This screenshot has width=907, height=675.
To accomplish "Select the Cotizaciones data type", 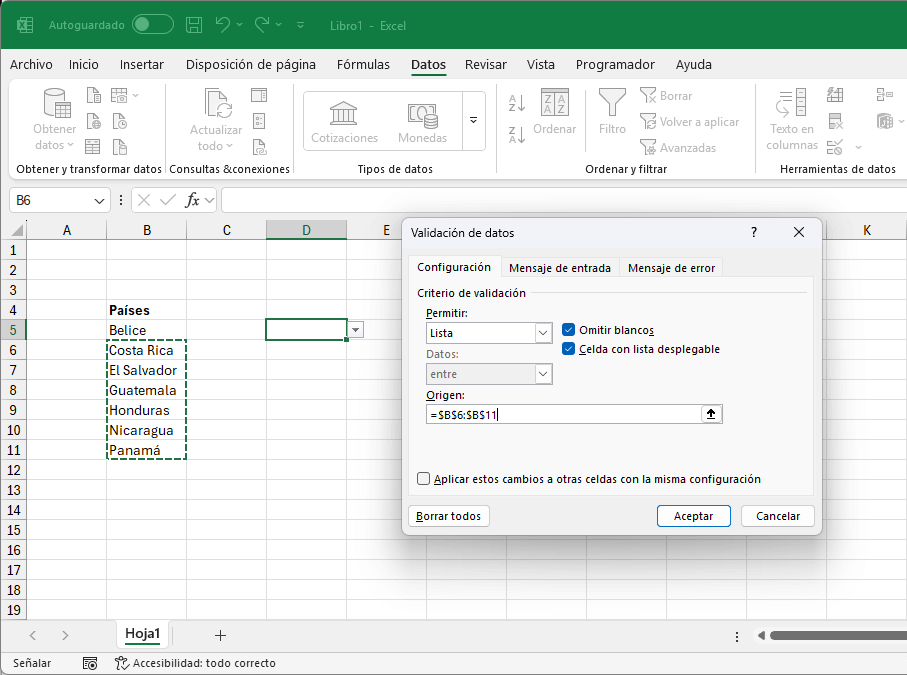I will [x=344, y=121].
